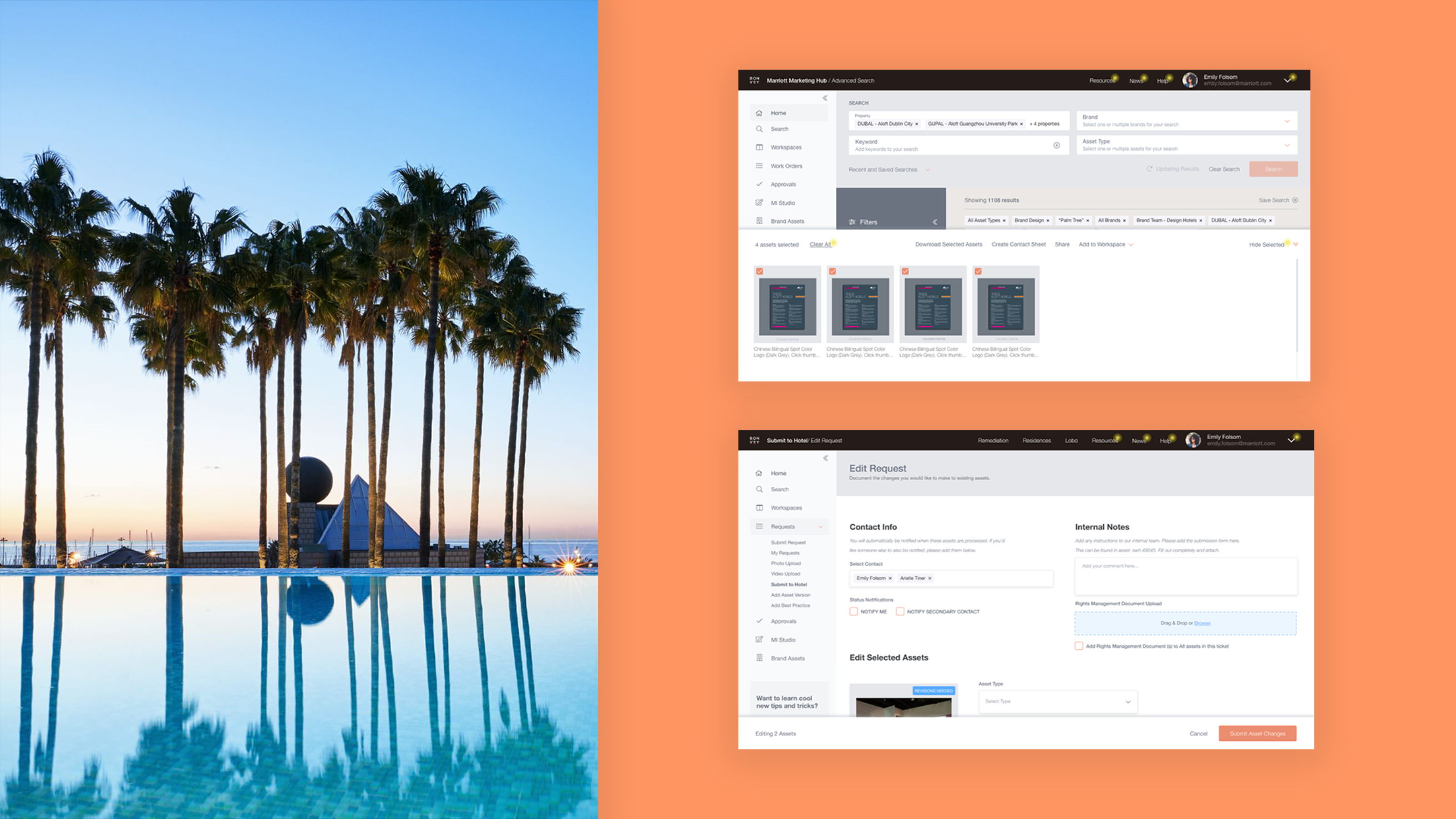Uncheck the fourth selected asset thumbnail checkbox
This screenshot has width=1456, height=819.
(x=978, y=271)
